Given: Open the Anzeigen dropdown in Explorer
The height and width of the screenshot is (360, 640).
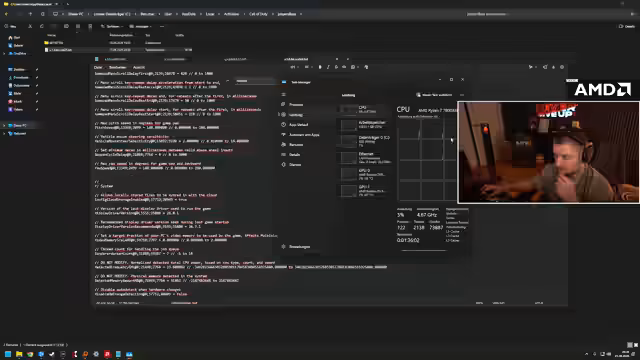Looking at the screenshot, I should point(141,26).
